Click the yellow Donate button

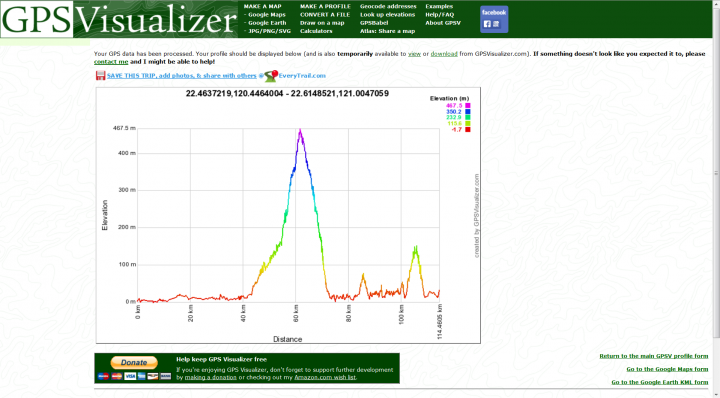(x=134, y=362)
